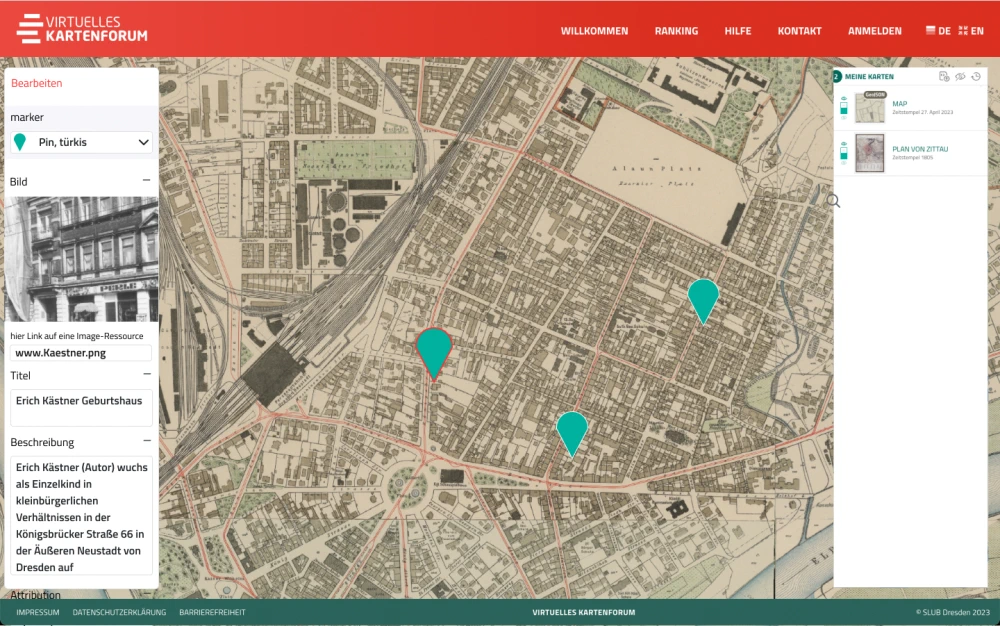Open the Barrierefreiheit link

click(x=212, y=613)
